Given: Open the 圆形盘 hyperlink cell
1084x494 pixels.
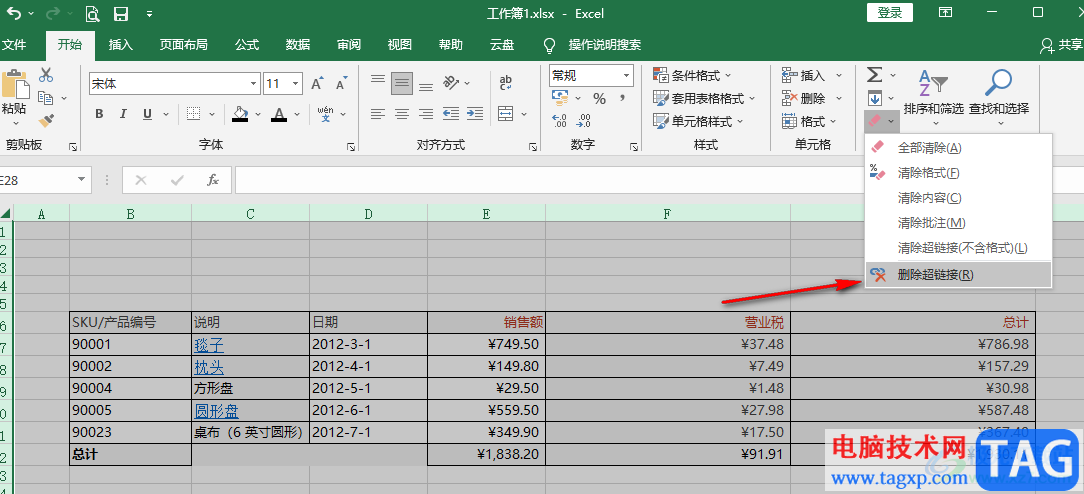Looking at the screenshot, I should coord(216,410).
